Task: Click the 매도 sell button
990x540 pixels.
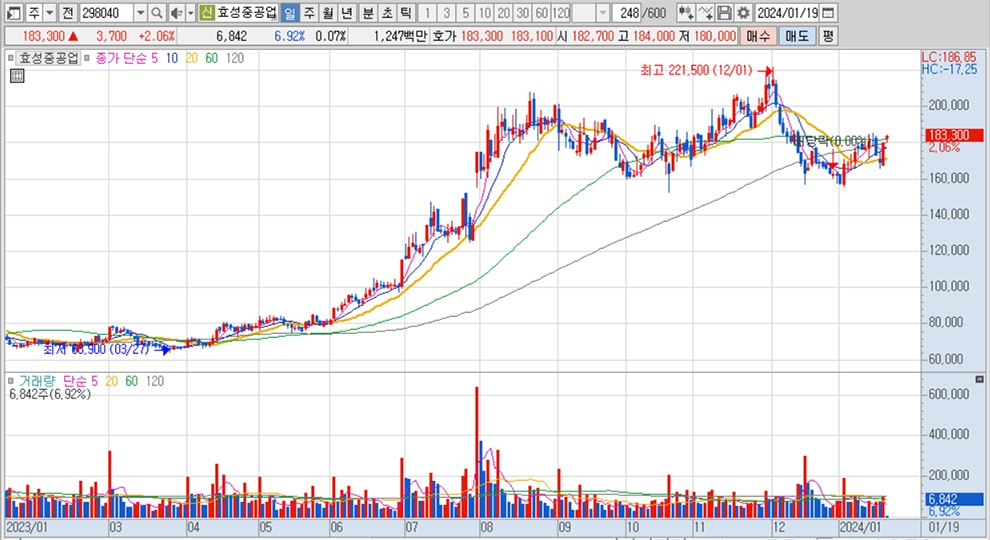Action: pos(797,36)
